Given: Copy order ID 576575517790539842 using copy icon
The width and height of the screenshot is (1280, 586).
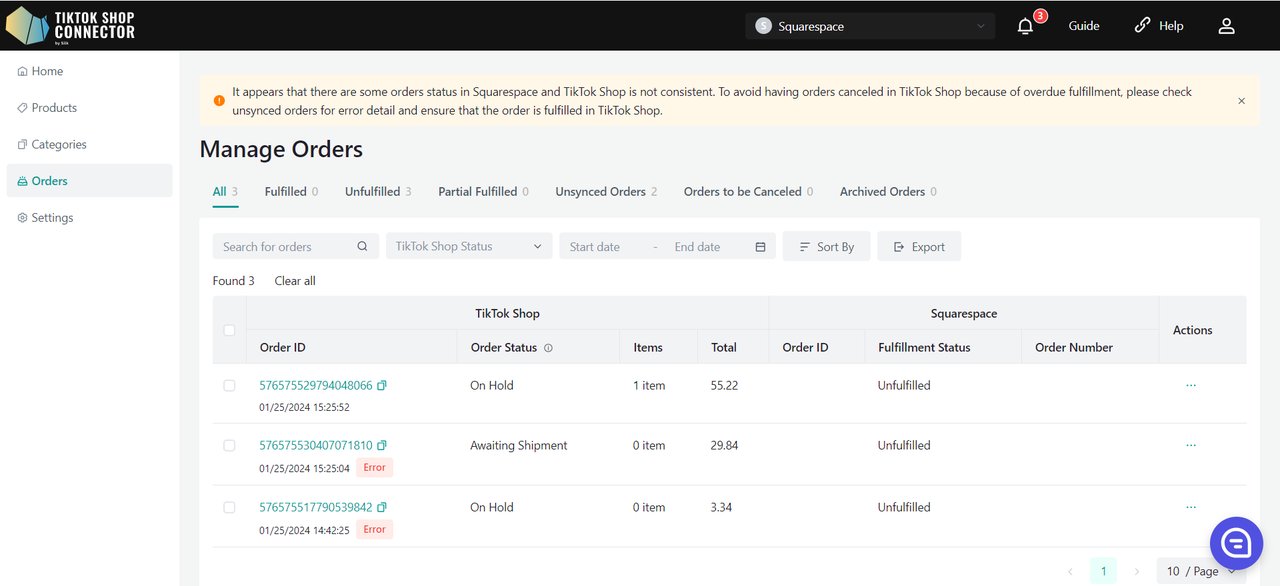Looking at the screenshot, I should (x=382, y=507).
